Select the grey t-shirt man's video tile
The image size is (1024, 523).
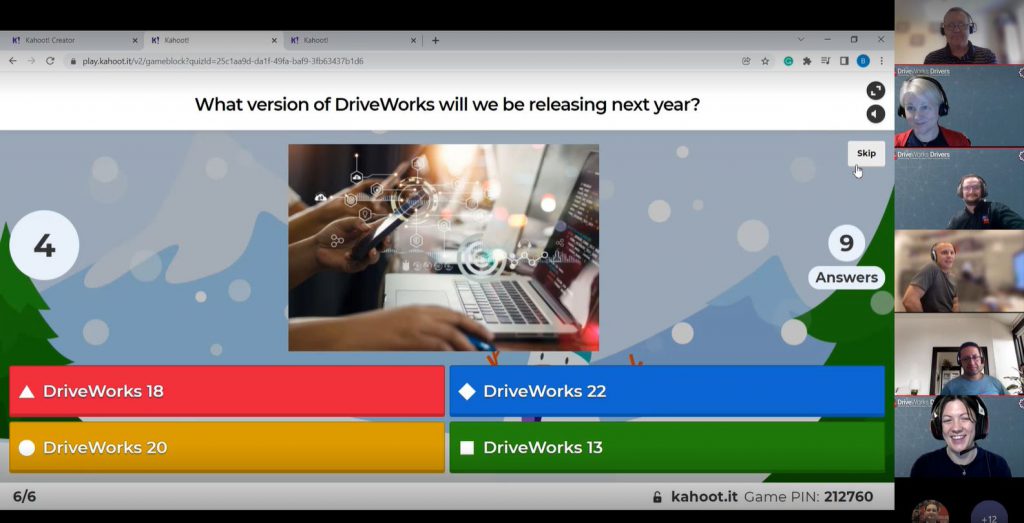[x=959, y=271]
